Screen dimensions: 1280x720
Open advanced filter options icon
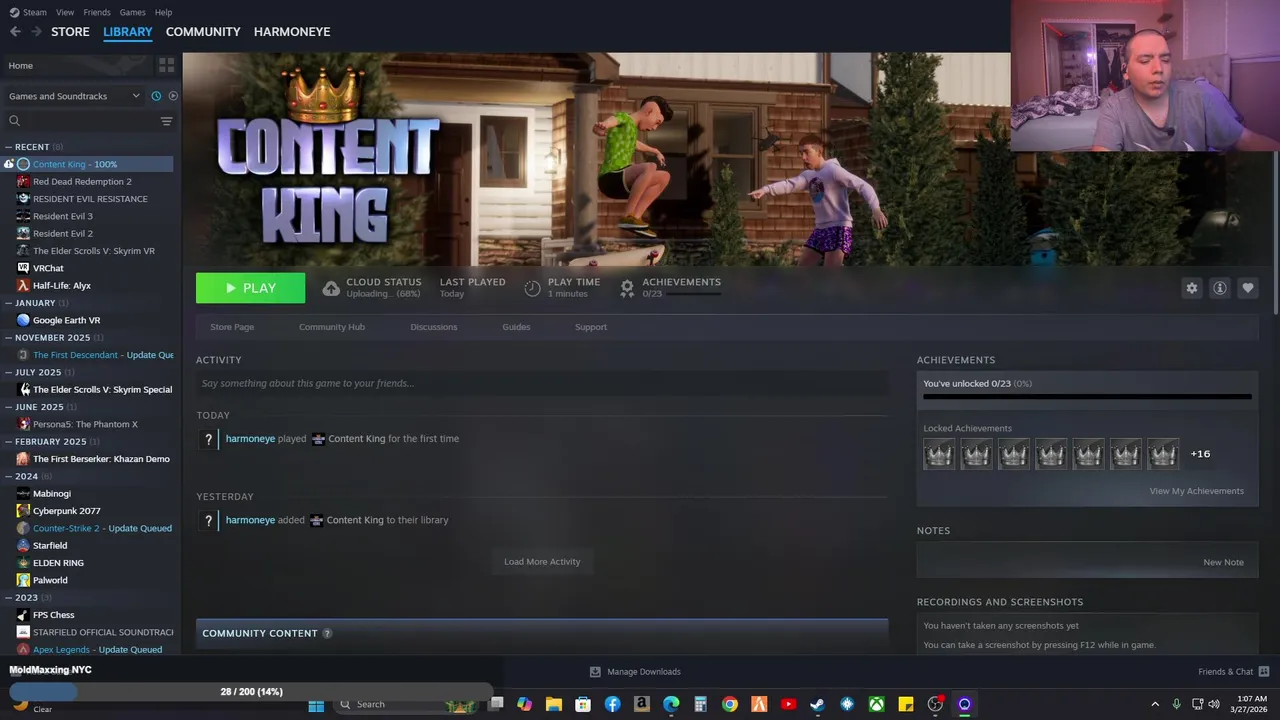click(x=166, y=121)
